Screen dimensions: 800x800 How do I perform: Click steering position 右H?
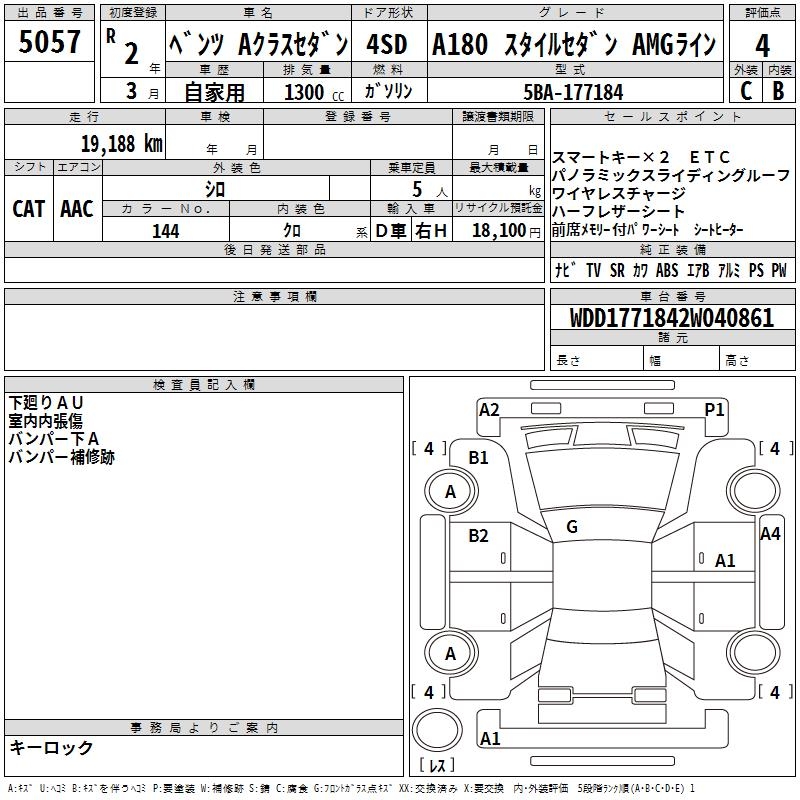pyautogui.click(x=431, y=231)
